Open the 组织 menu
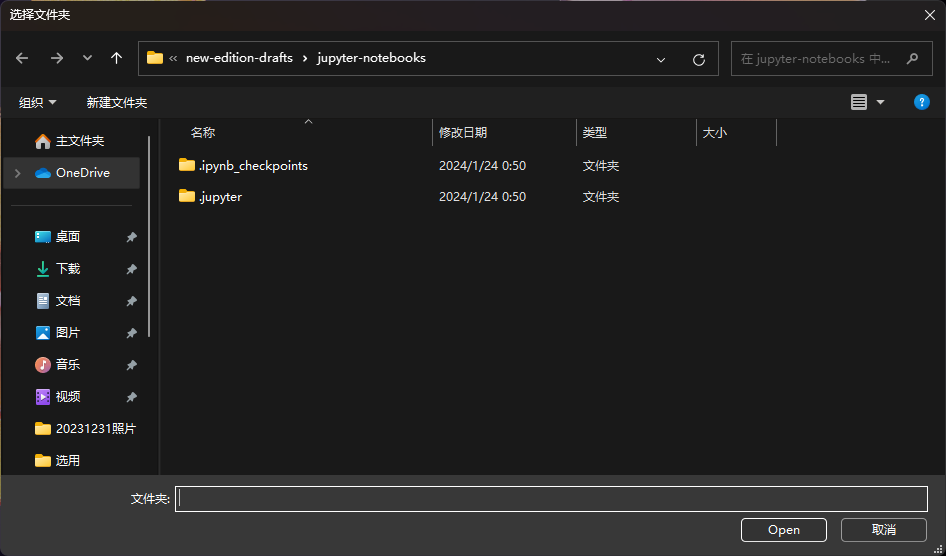Screen dimensions: 946x556 pyautogui.click(x=38, y=103)
